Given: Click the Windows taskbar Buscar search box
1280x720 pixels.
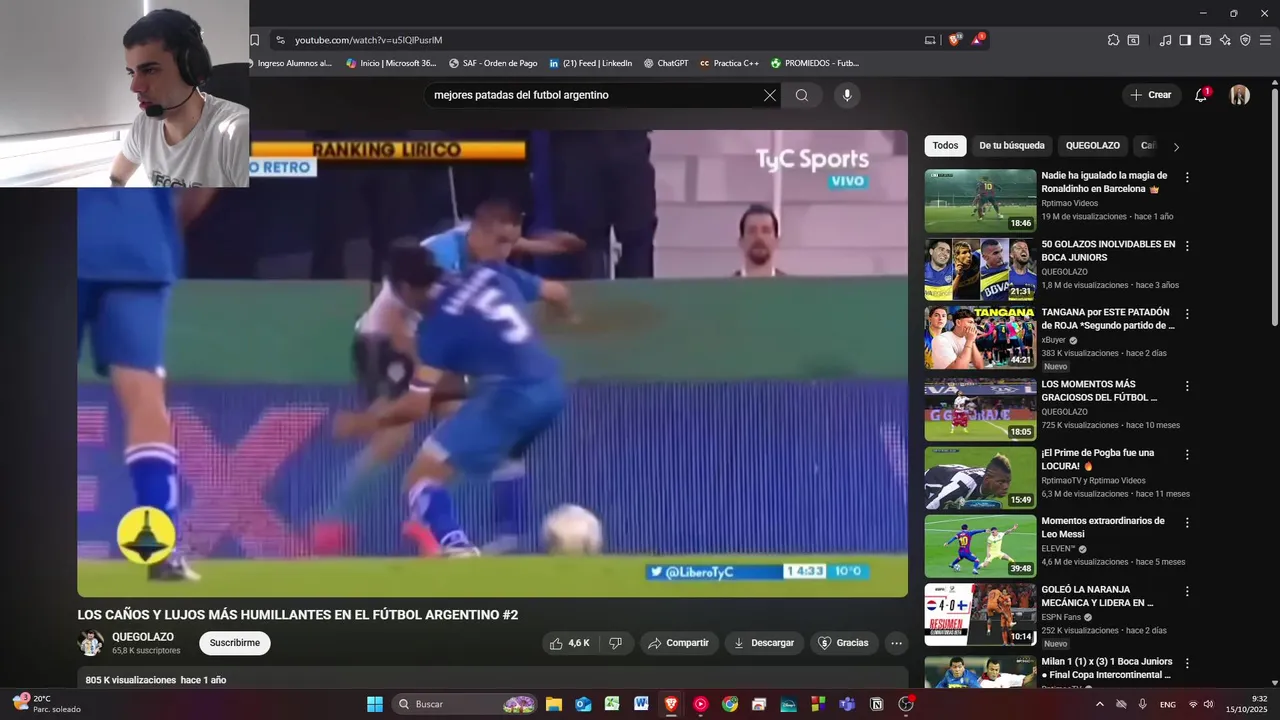Looking at the screenshot, I should (465, 704).
